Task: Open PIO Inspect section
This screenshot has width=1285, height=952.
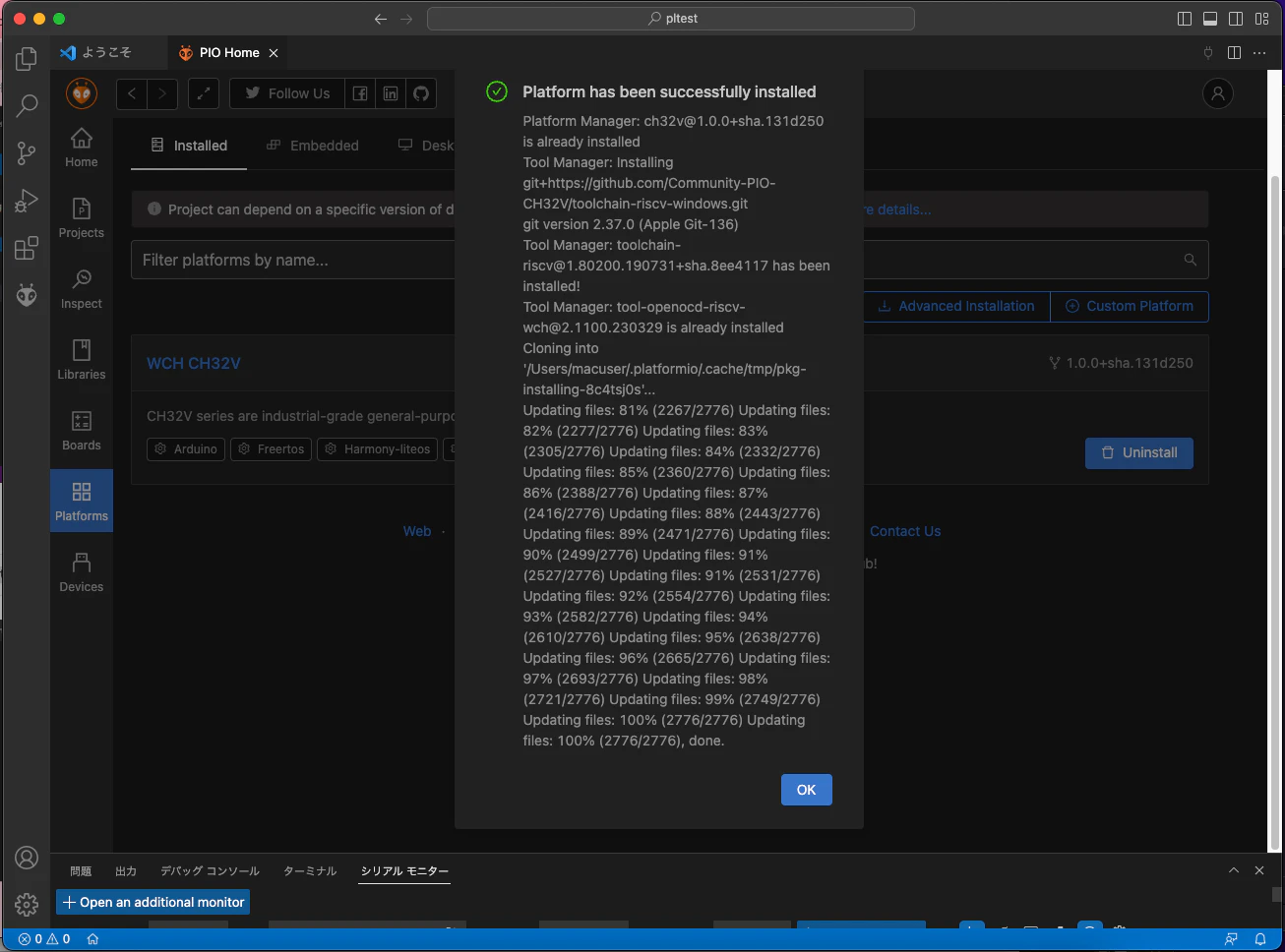Action: click(x=82, y=289)
